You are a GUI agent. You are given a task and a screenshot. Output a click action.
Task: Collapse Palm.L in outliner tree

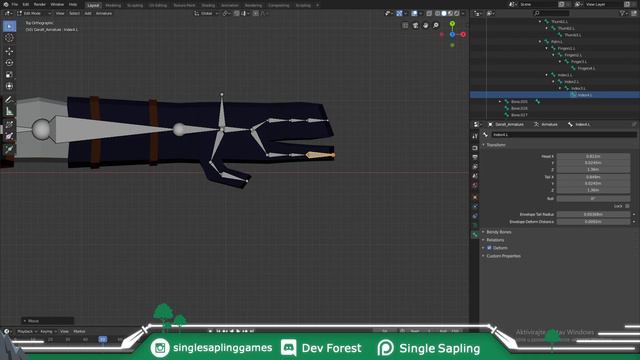point(540,42)
